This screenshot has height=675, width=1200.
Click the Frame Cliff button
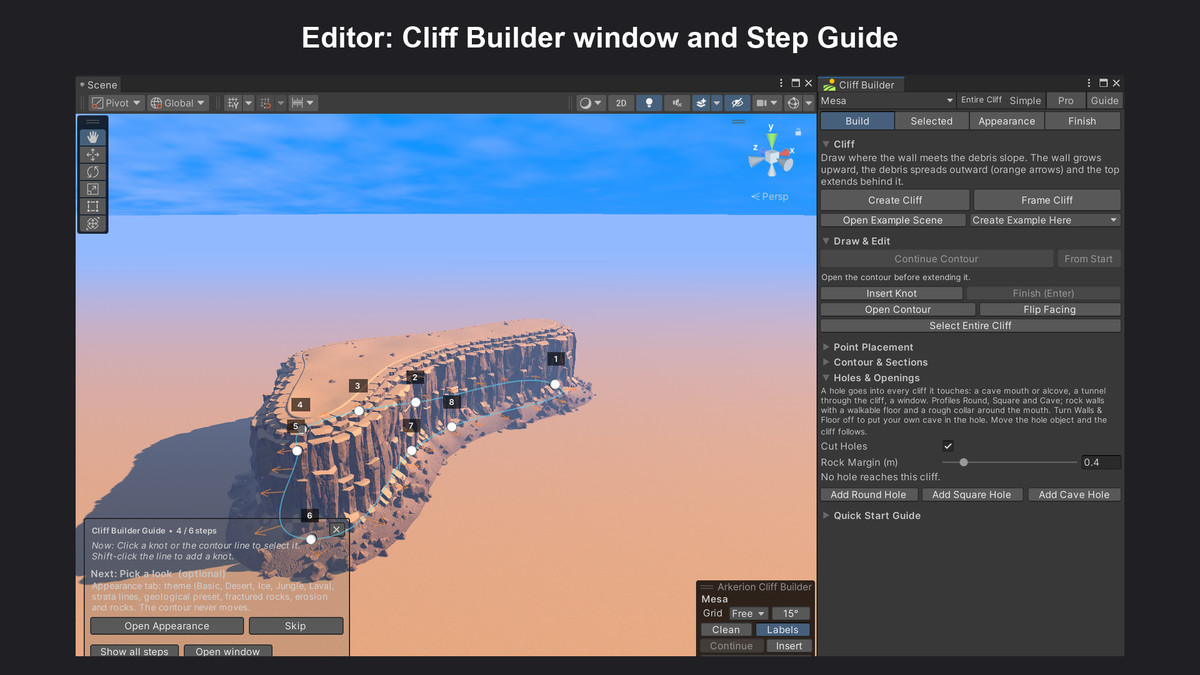[1047, 200]
